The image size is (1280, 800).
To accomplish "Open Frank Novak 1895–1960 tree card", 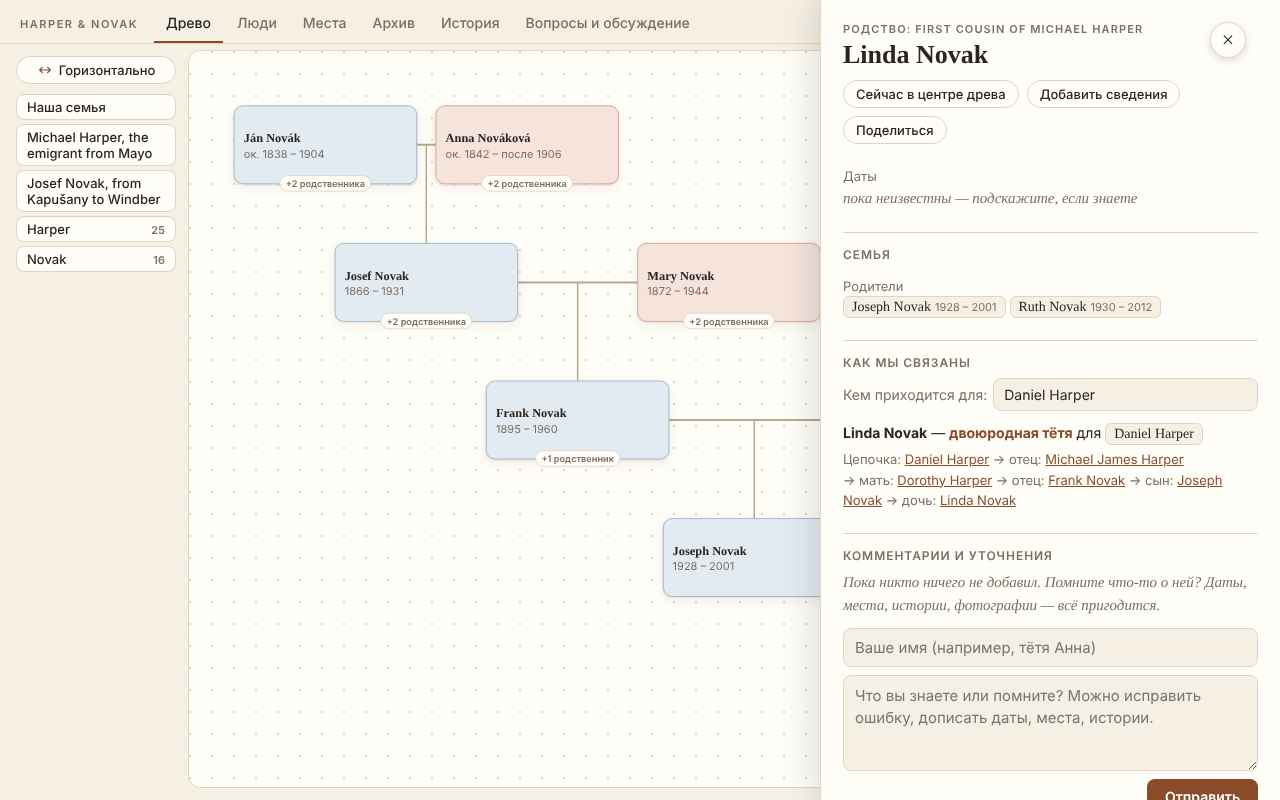I will point(577,420).
